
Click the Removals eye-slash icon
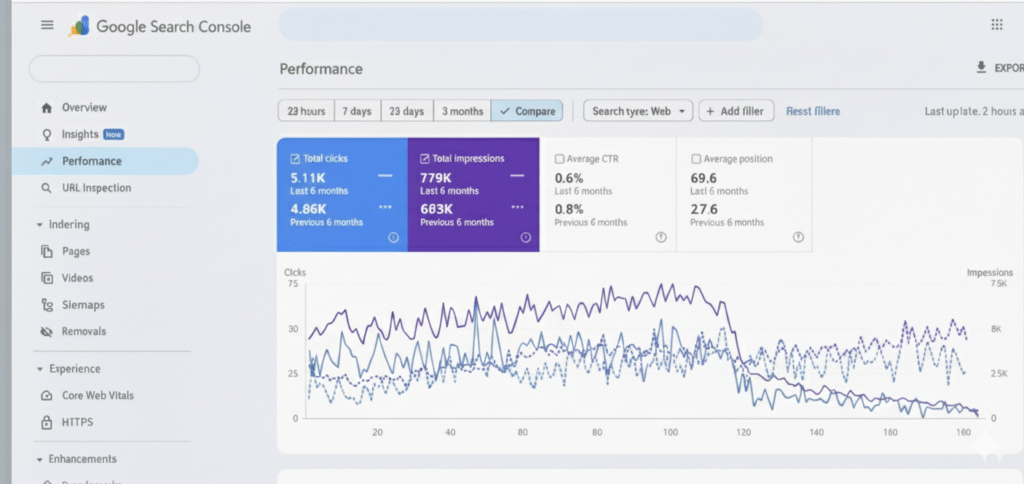pyautogui.click(x=46, y=332)
